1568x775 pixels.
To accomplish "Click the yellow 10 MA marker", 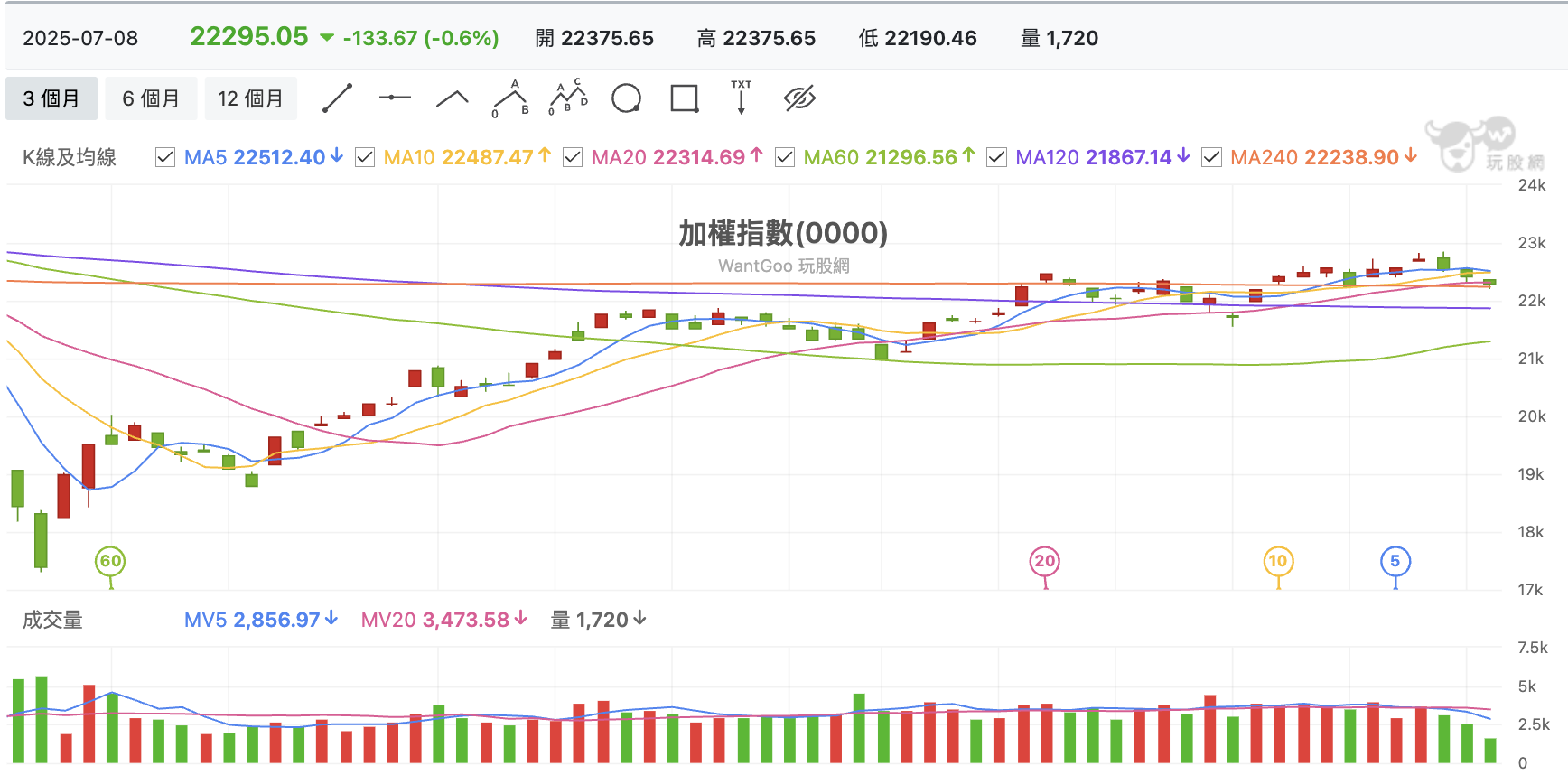I will coord(1278,561).
